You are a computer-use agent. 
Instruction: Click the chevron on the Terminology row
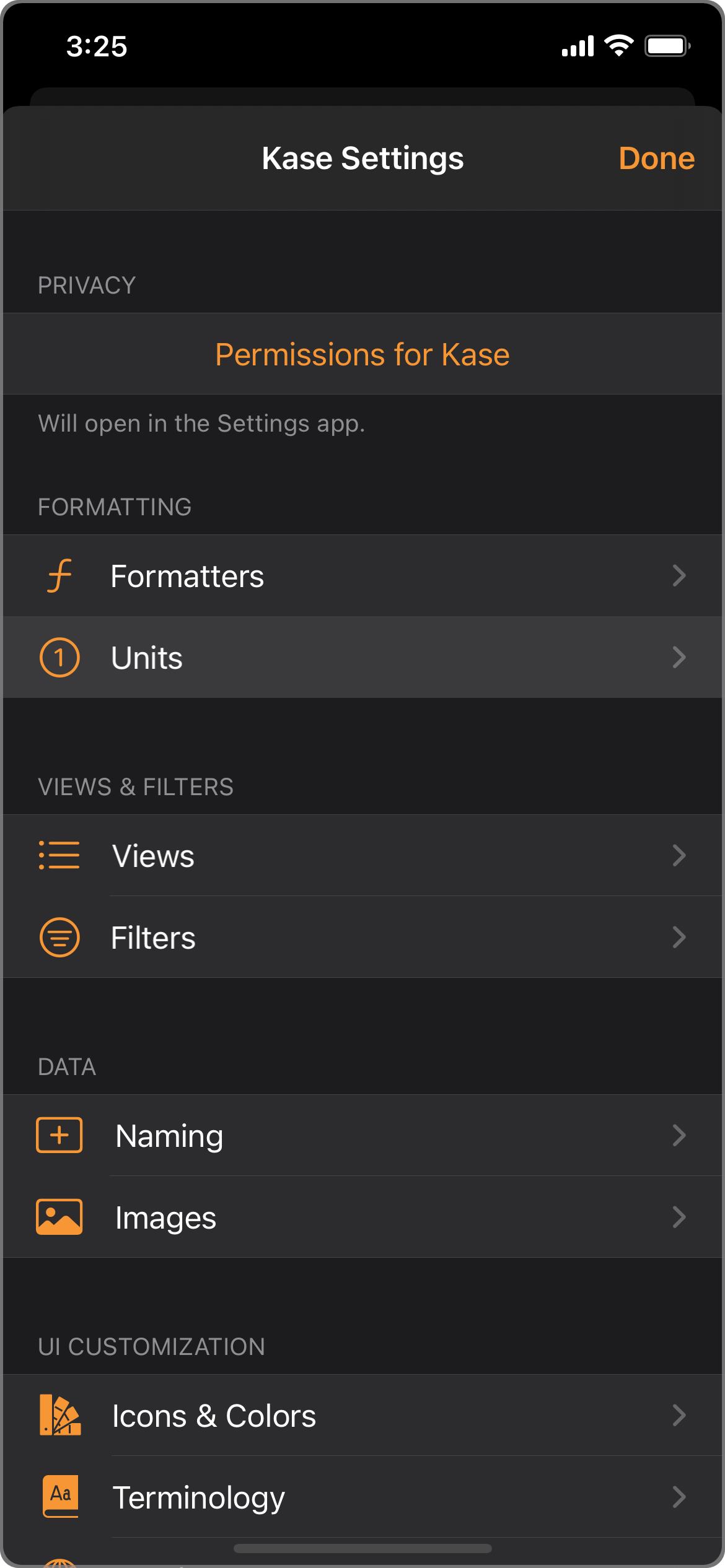(x=679, y=1497)
